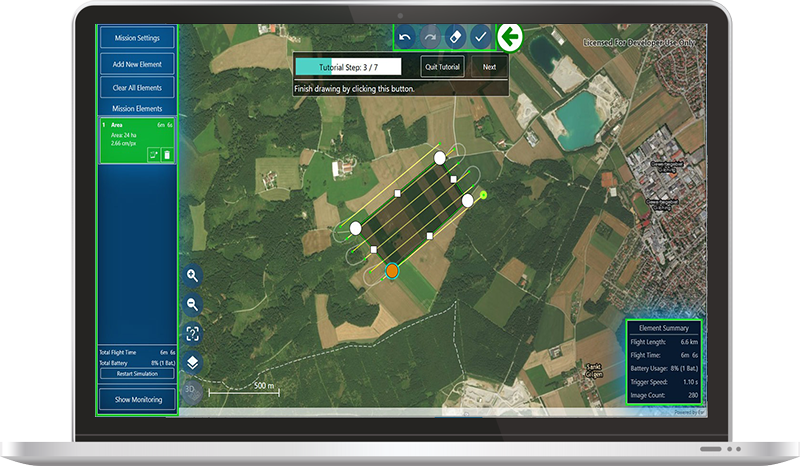Image resolution: width=800 pixels, height=466 pixels.
Task: Click the square midpoint handle on northeast edge
Action: pyautogui.click(x=454, y=179)
